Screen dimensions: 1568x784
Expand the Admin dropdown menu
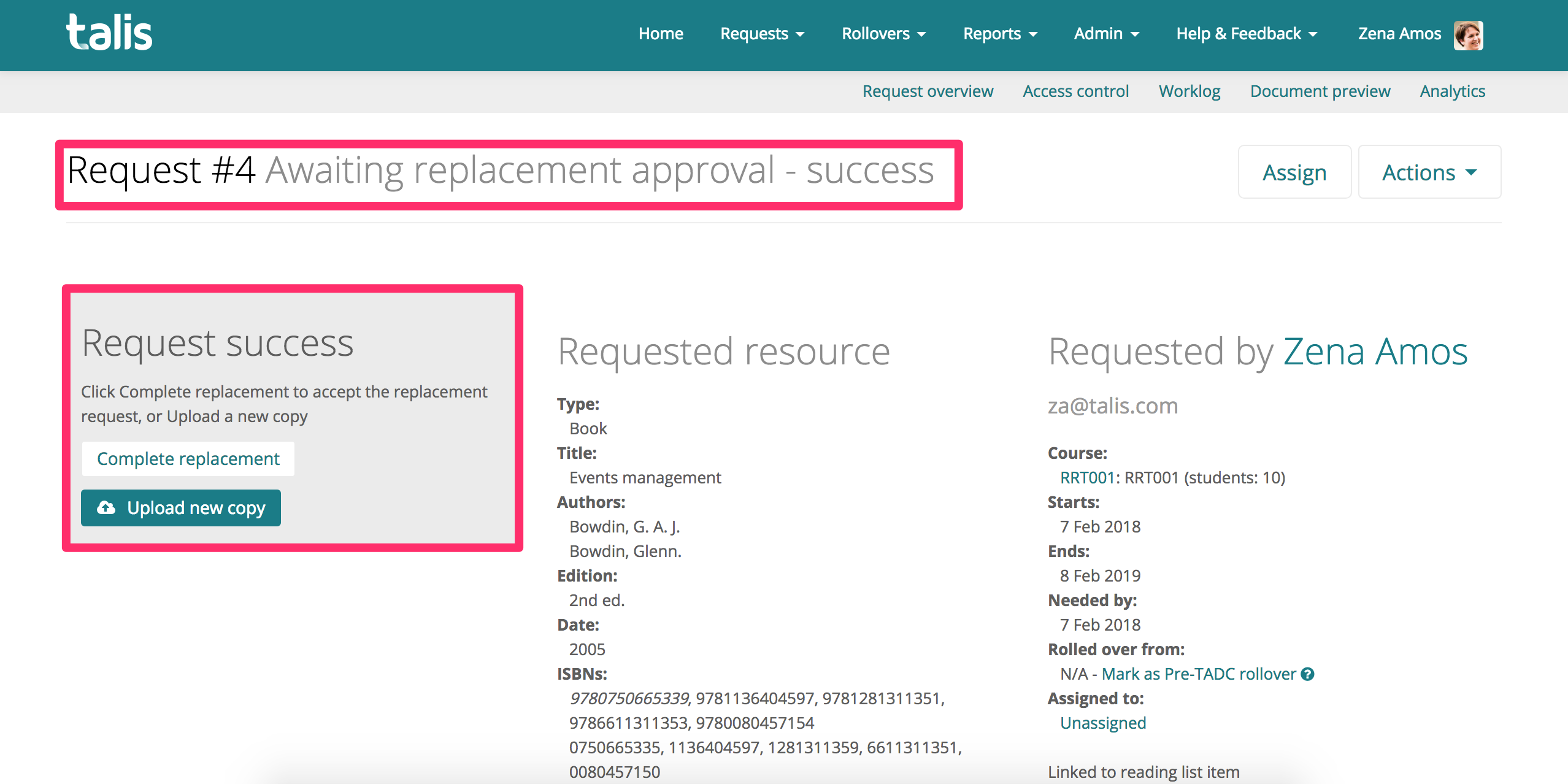coord(1106,34)
